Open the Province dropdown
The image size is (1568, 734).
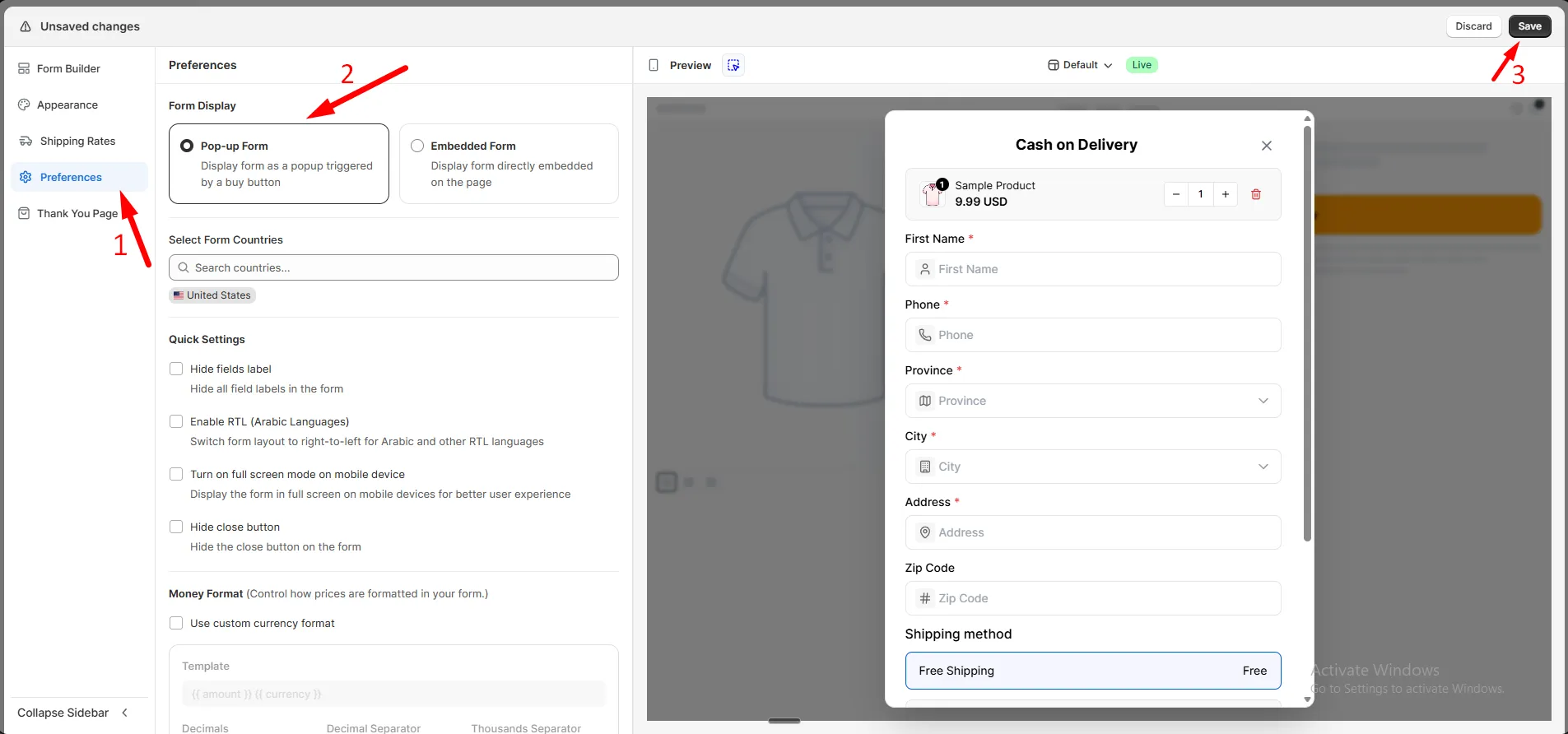pos(1093,401)
